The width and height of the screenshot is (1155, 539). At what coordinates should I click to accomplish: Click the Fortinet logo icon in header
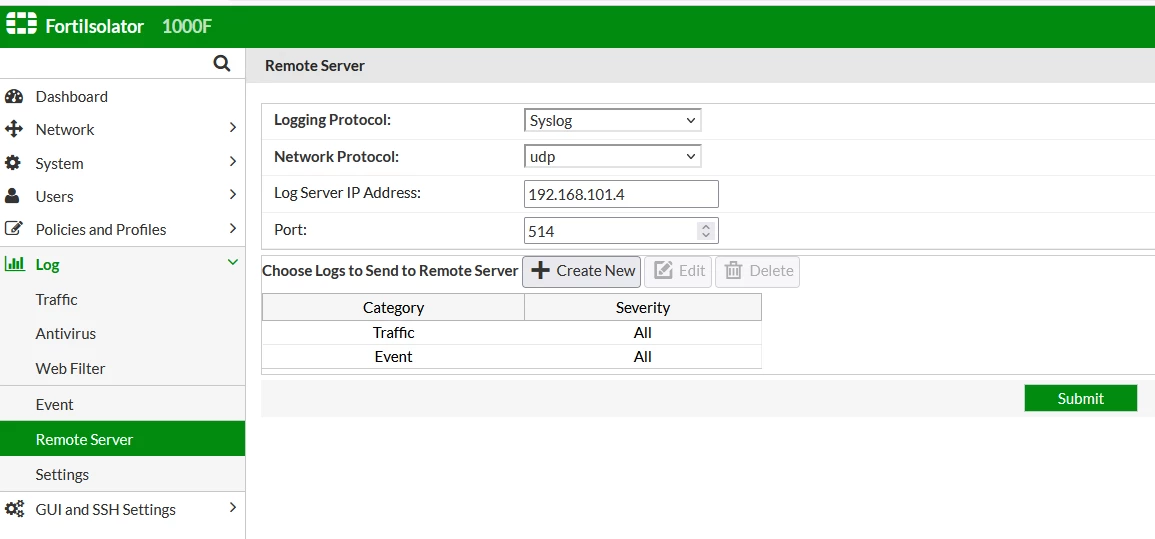click(21, 24)
